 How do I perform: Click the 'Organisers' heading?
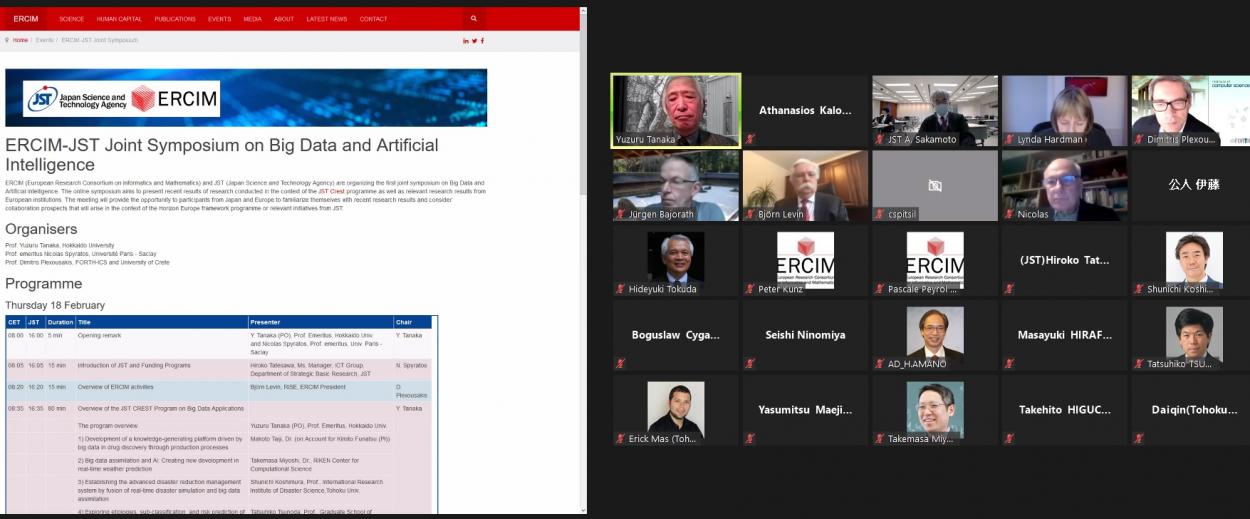(41, 229)
